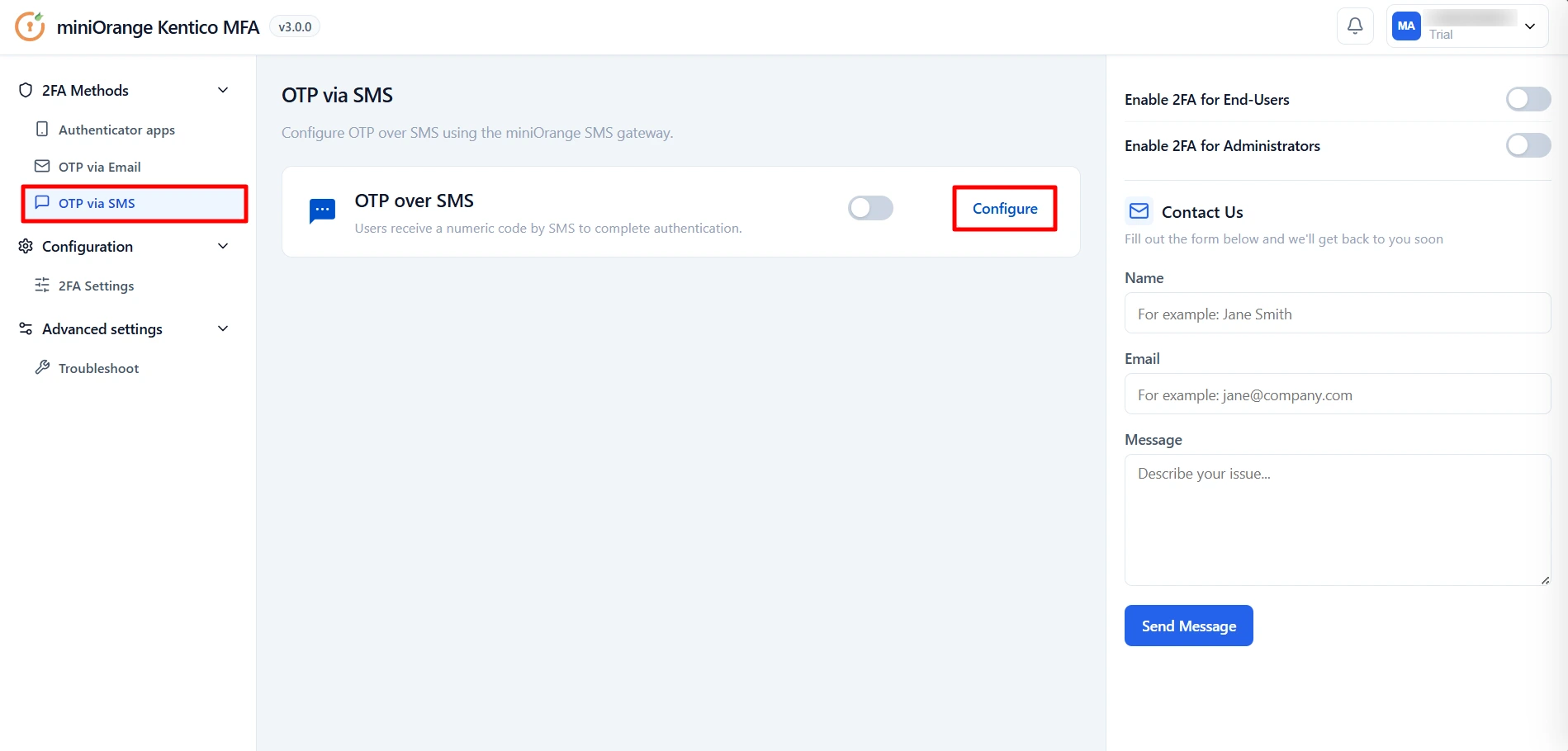
Task: Click the v3.0.0 version badge
Action: pyautogui.click(x=295, y=26)
